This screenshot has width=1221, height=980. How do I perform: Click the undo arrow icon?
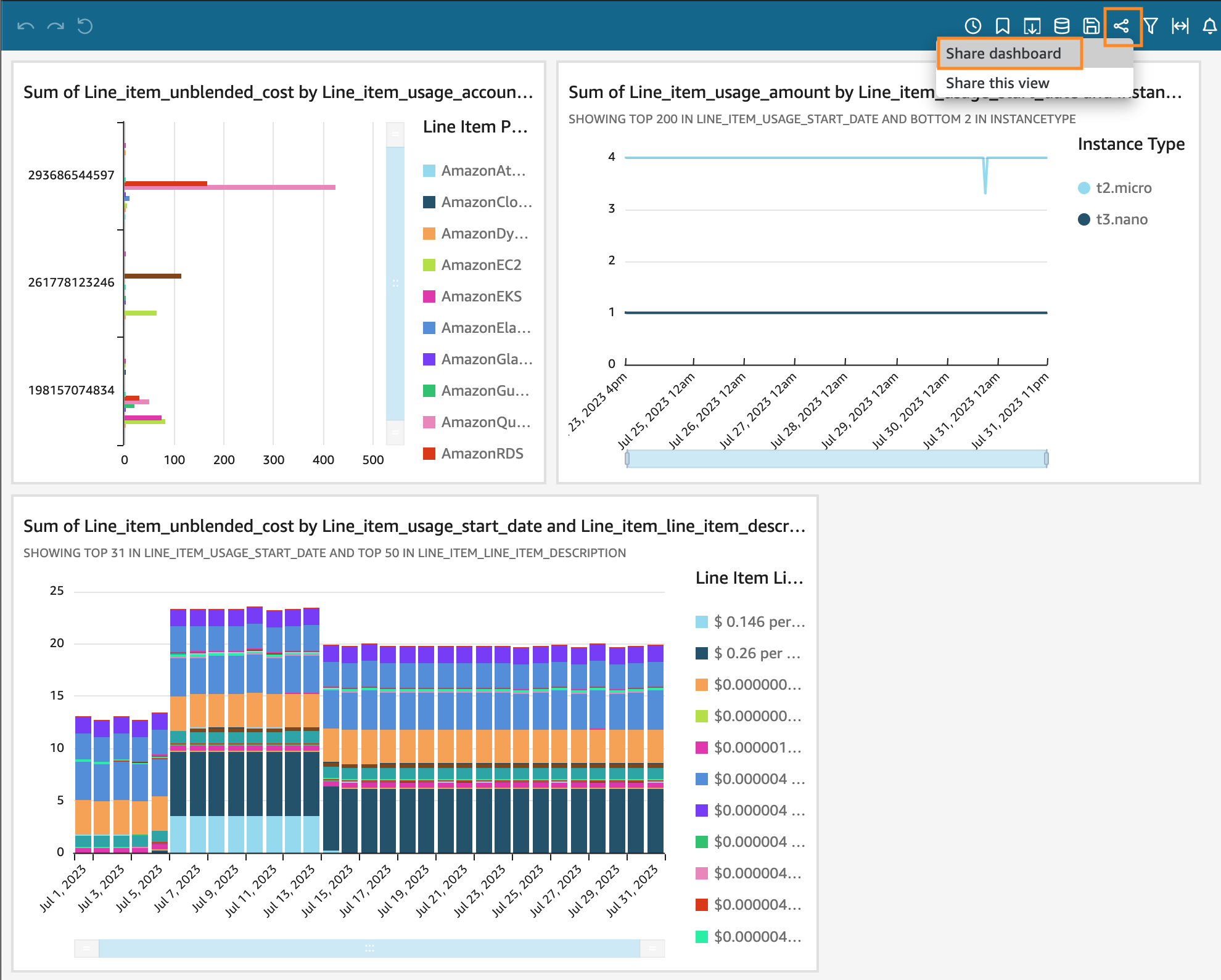coord(26,26)
